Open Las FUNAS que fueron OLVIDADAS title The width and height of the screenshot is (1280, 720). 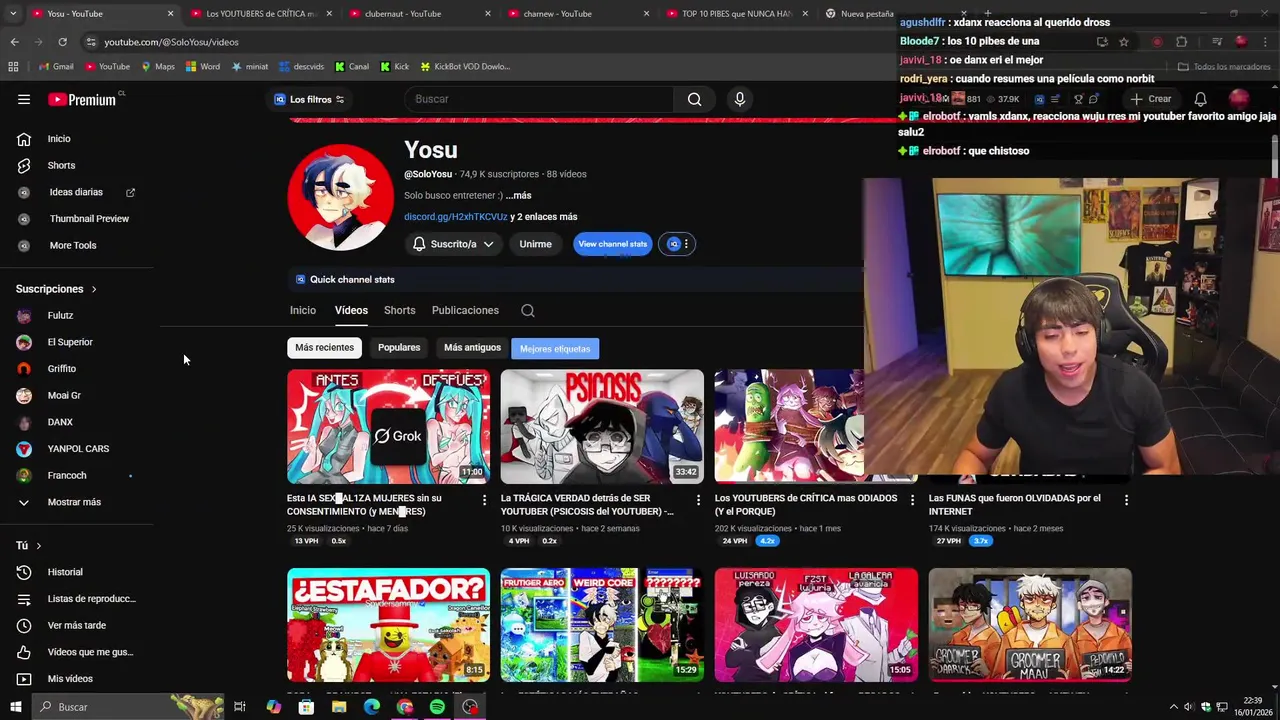pos(1014,505)
